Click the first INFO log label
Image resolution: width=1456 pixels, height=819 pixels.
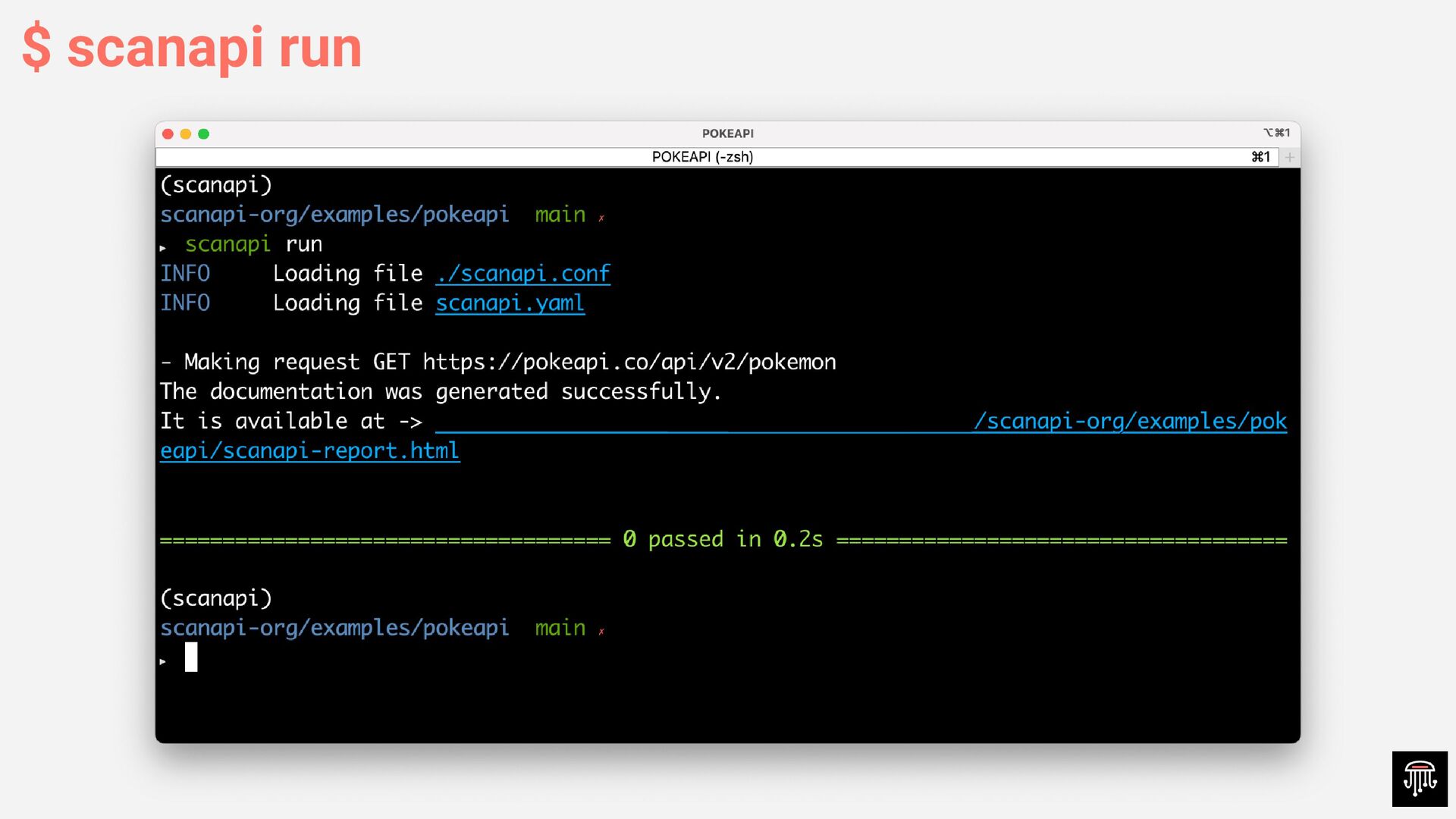click(x=185, y=274)
